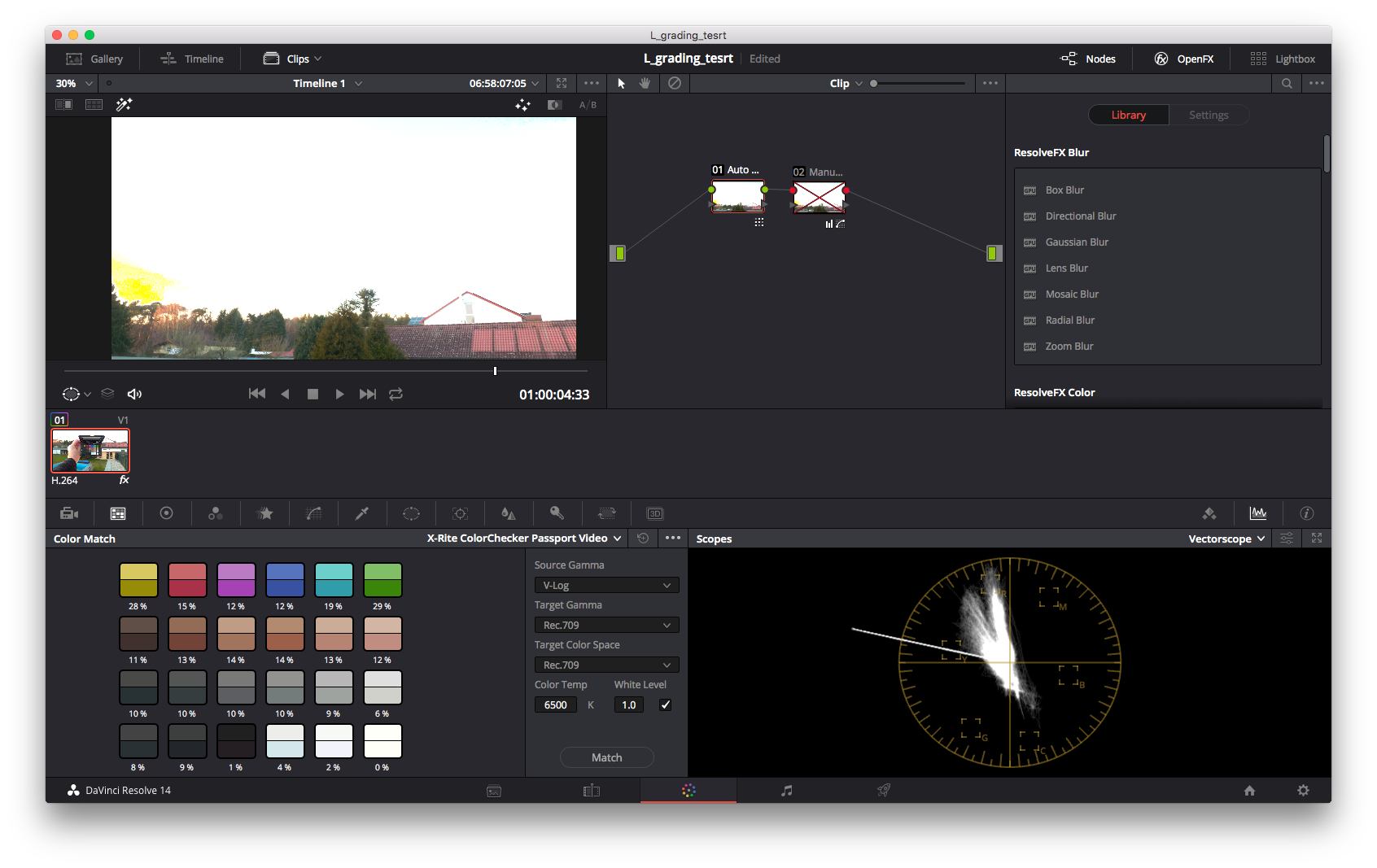Select the blue color chip swatch

(x=285, y=580)
